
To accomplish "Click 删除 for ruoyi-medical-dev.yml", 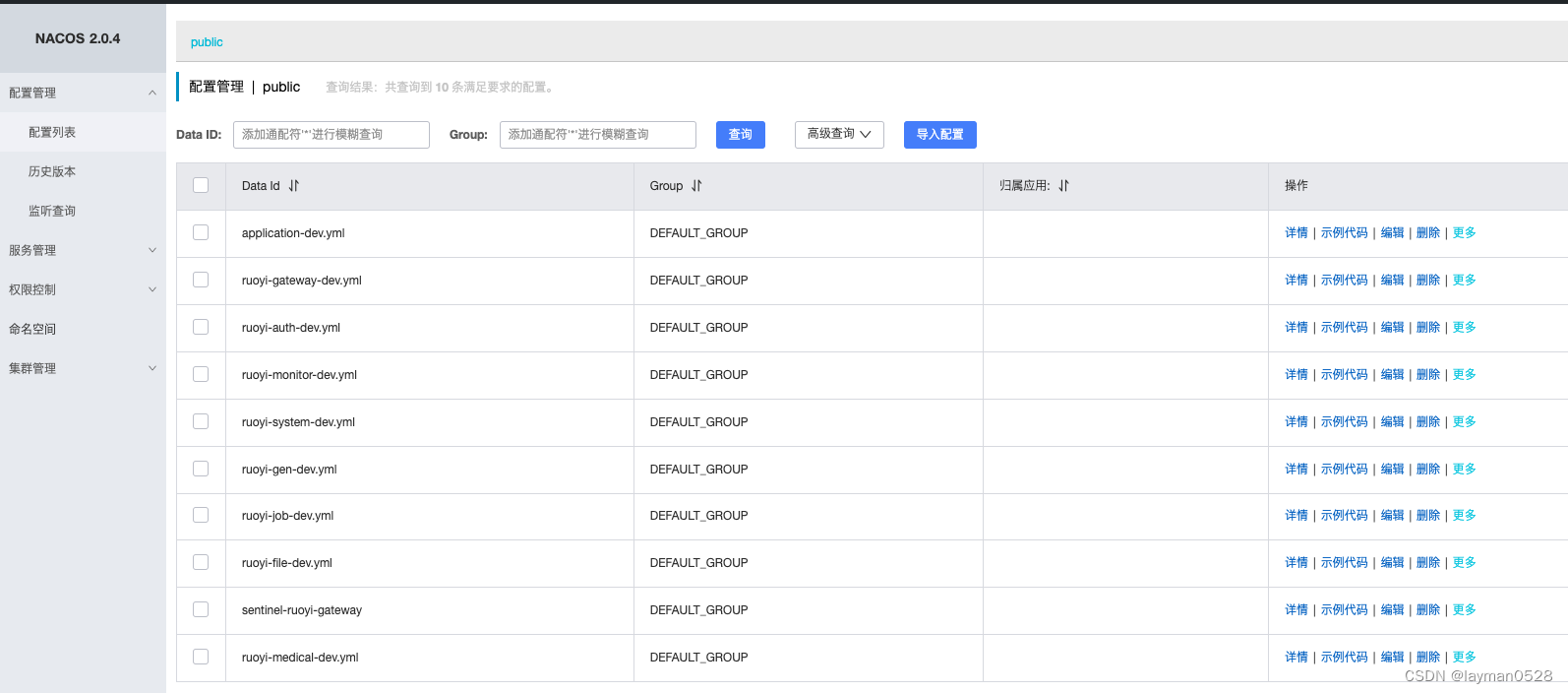I will 1428,658.
